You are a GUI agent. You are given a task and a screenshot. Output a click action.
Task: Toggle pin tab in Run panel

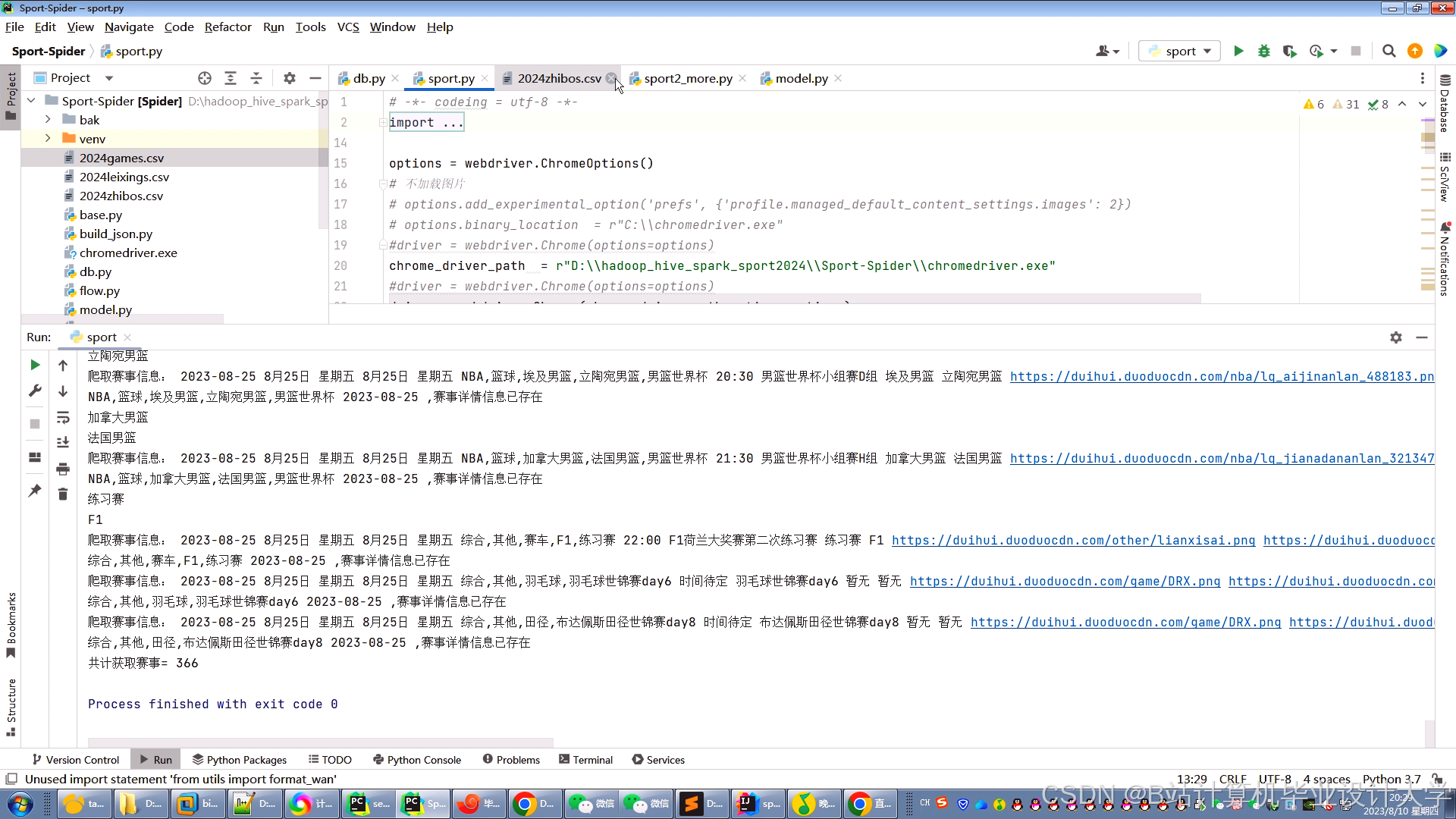pos(35,491)
